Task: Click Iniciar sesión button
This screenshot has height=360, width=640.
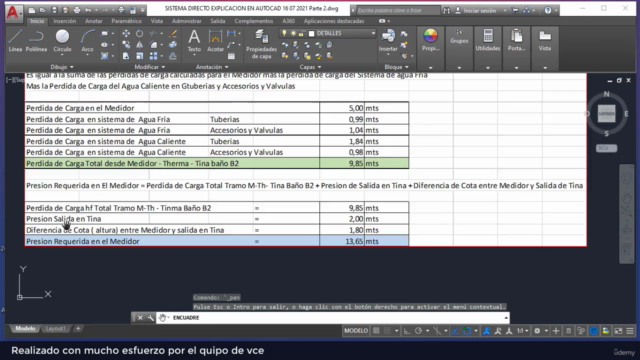Action: [476, 11]
